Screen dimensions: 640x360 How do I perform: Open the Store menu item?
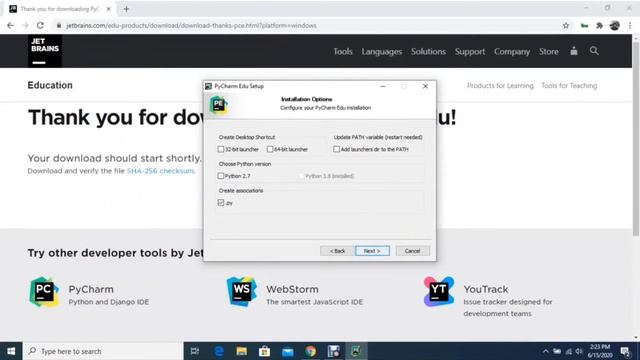pyautogui.click(x=549, y=51)
